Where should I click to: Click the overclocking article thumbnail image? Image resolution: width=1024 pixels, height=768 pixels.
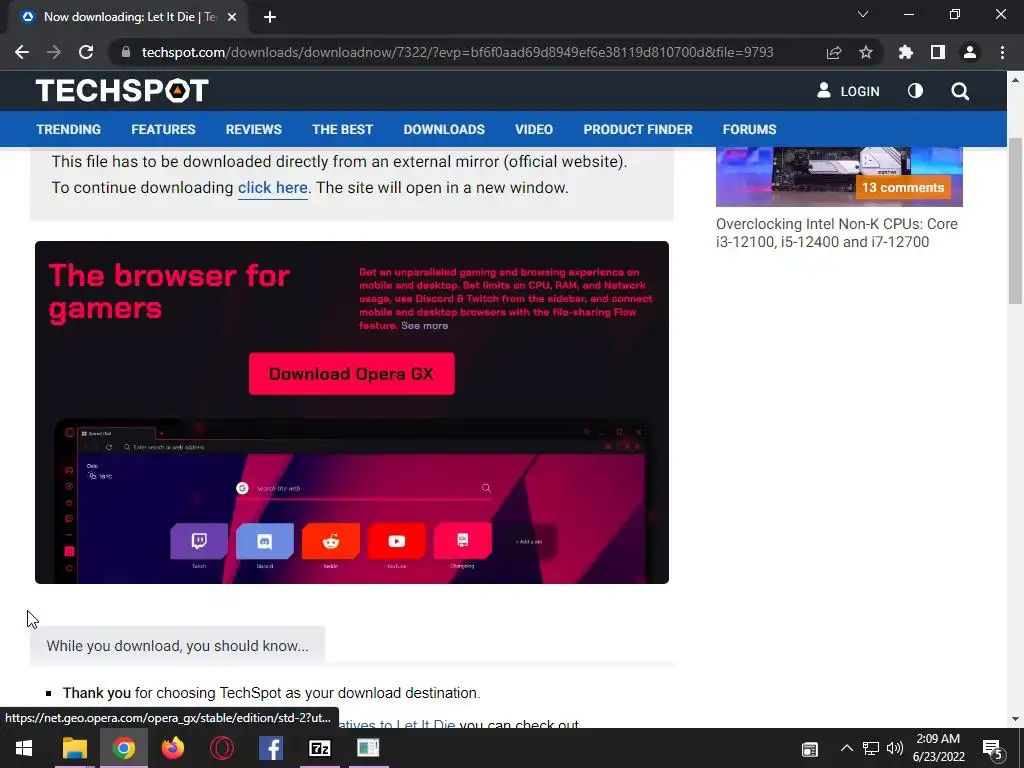click(x=839, y=176)
